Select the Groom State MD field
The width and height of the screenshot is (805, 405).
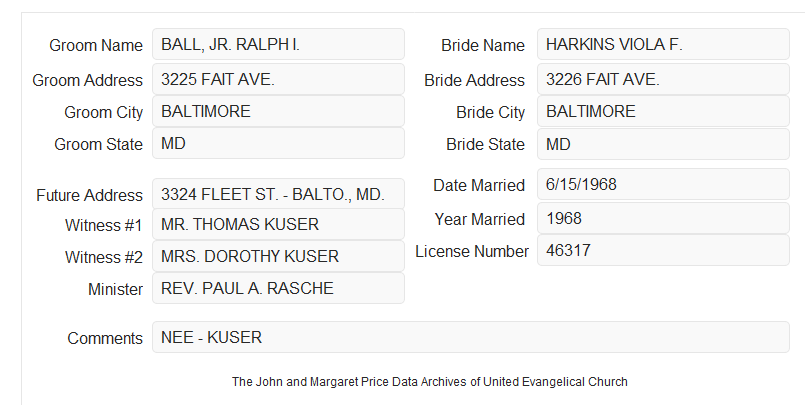[278, 143]
